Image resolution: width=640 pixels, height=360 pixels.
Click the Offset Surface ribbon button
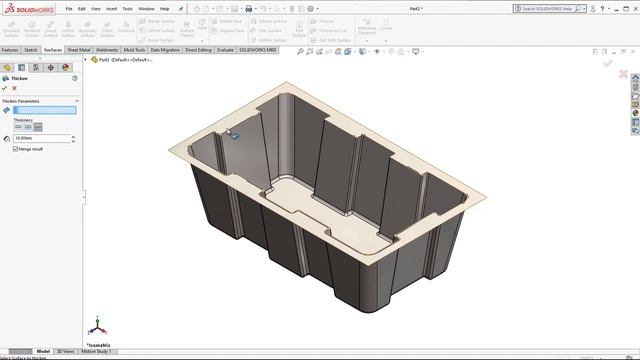click(157, 31)
